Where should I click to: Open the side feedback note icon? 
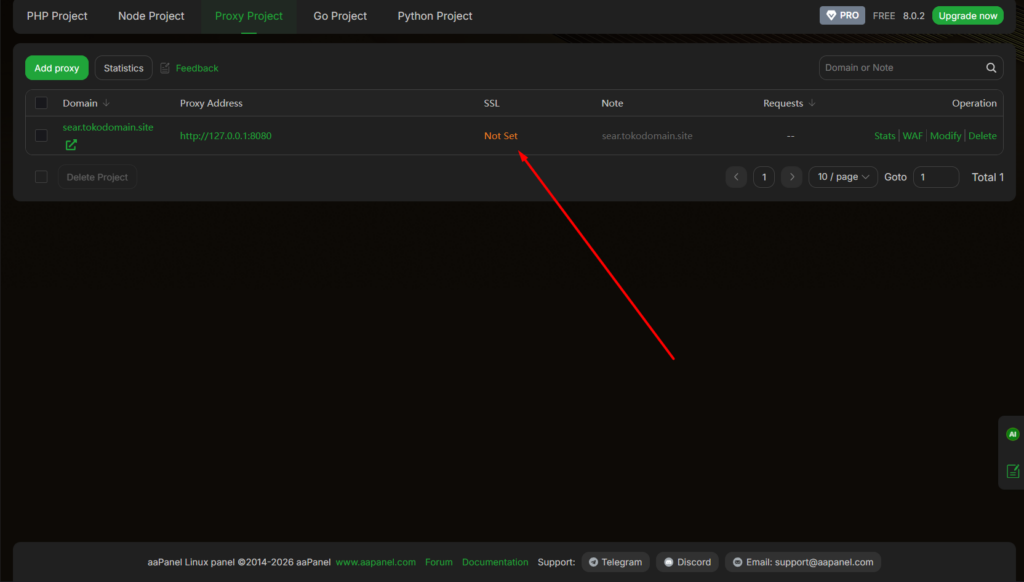pos(1012,471)
